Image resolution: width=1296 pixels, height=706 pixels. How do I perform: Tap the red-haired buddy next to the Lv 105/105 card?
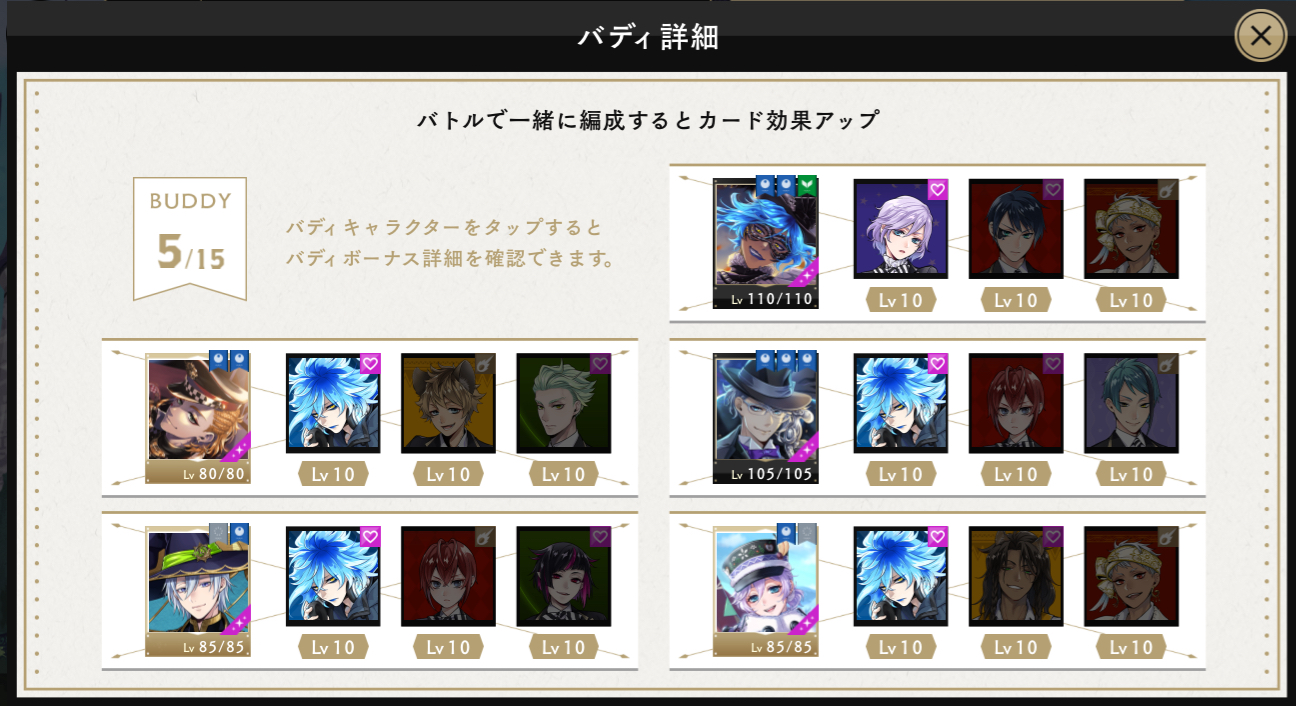click(1016, 403)
